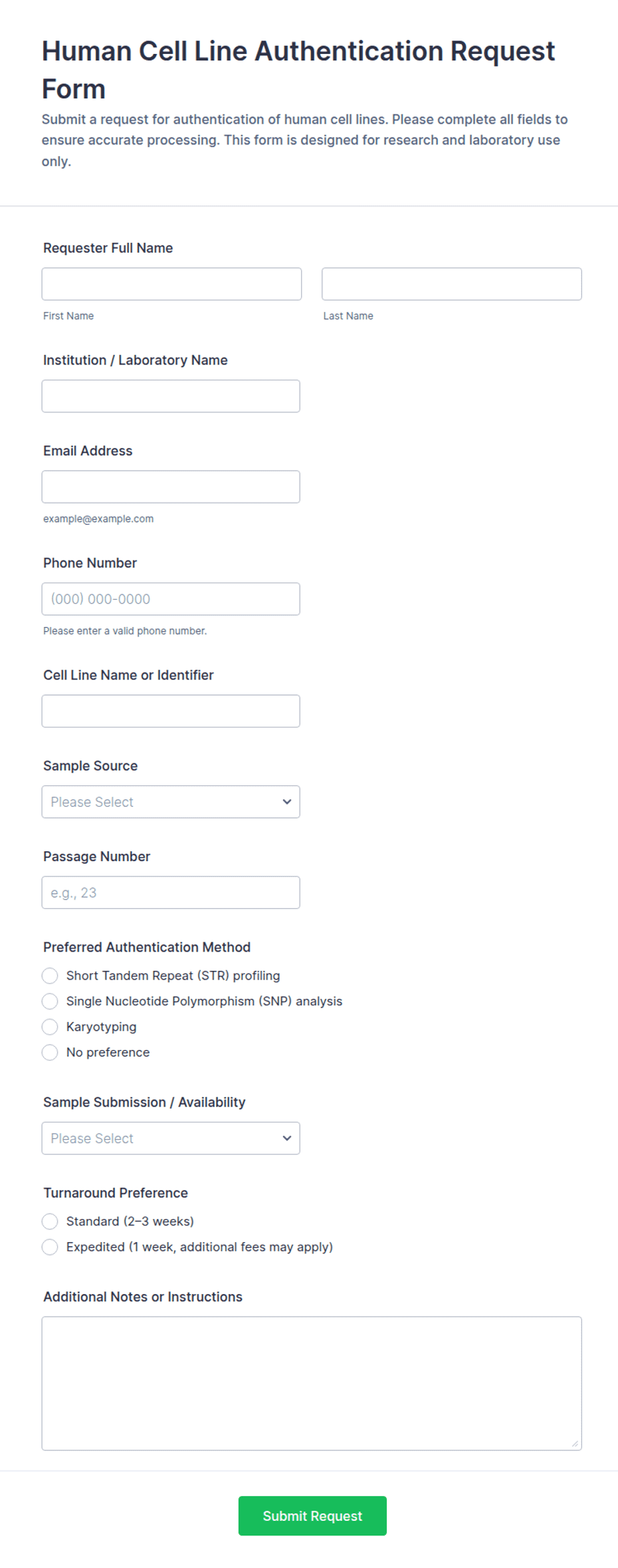Expand the Sample Submission / Availability dropdown
The width and height of the screenshot is (618, 1568).
pyautogui.click(x=171, y=1138)
